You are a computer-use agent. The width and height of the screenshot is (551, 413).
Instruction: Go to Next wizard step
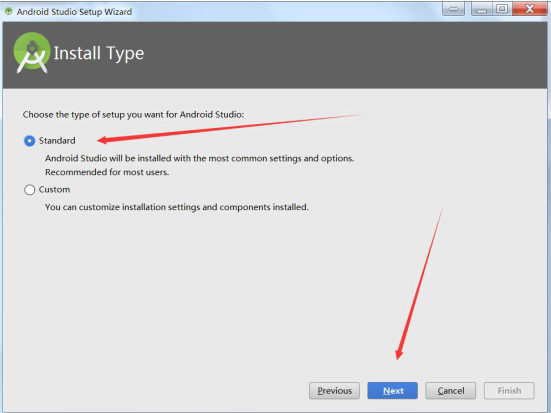click(x=393, y=391)
